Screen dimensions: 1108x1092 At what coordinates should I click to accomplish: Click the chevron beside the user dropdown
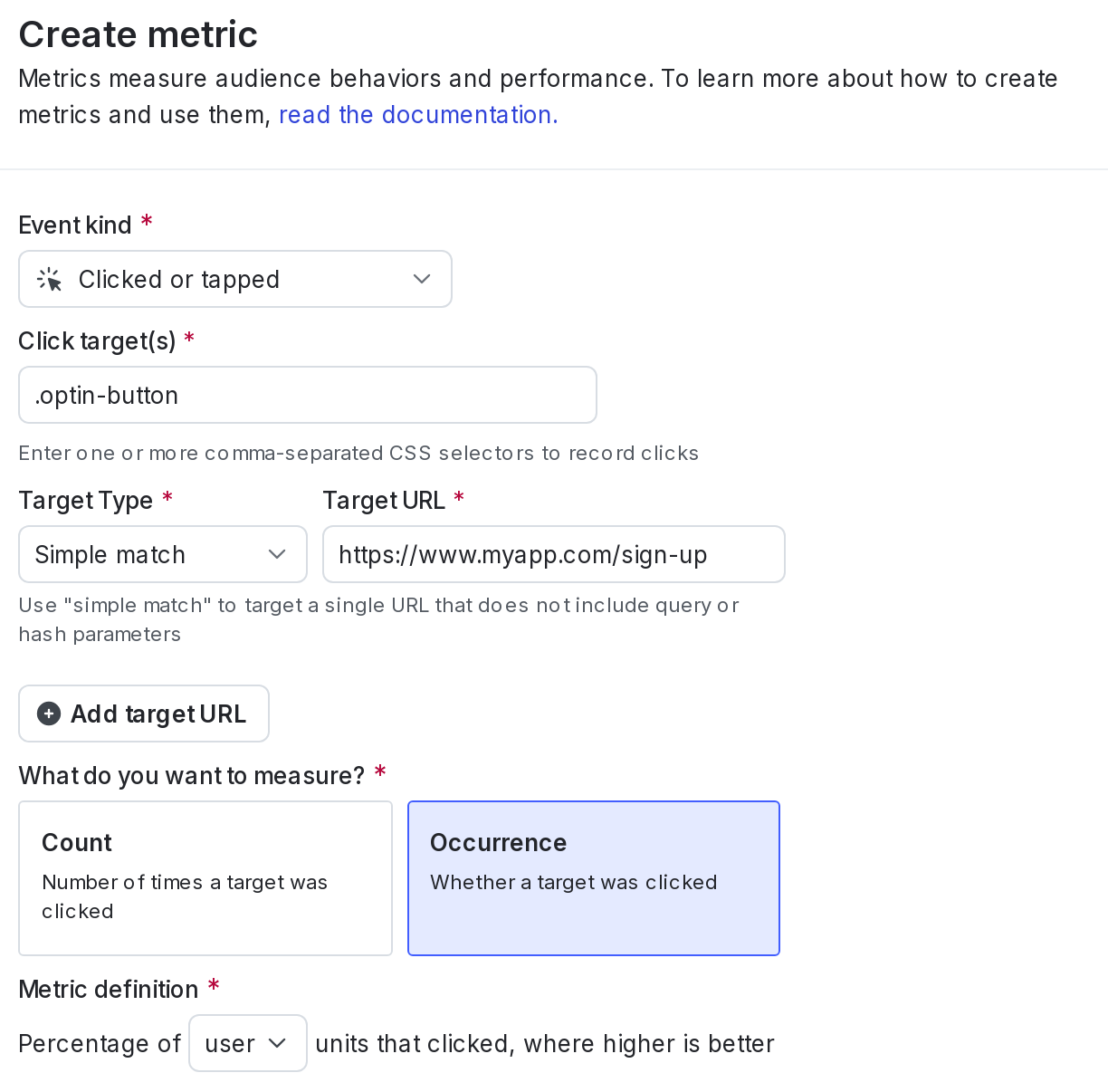click(280, 1043)
